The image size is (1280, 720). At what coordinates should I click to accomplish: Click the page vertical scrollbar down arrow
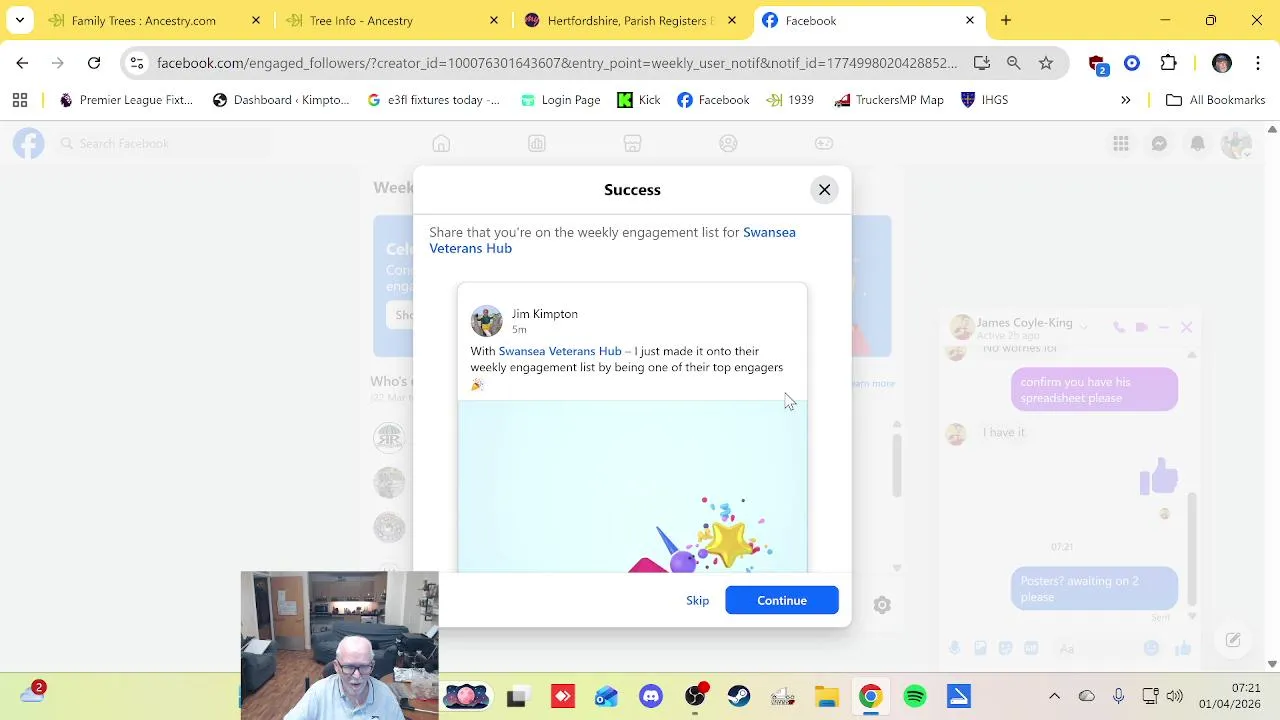tap(1272, 664)
